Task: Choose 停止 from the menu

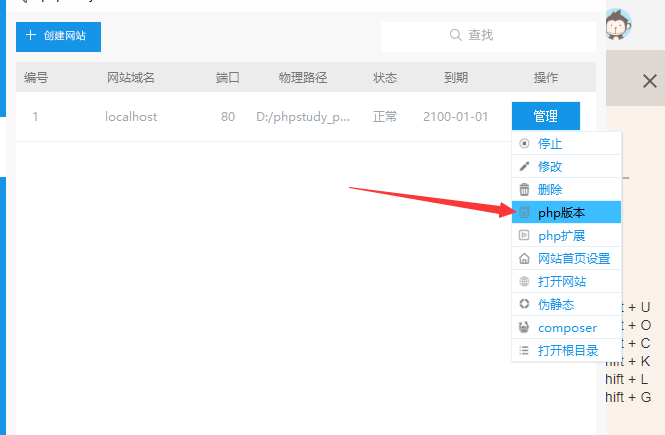Action: 567,143
